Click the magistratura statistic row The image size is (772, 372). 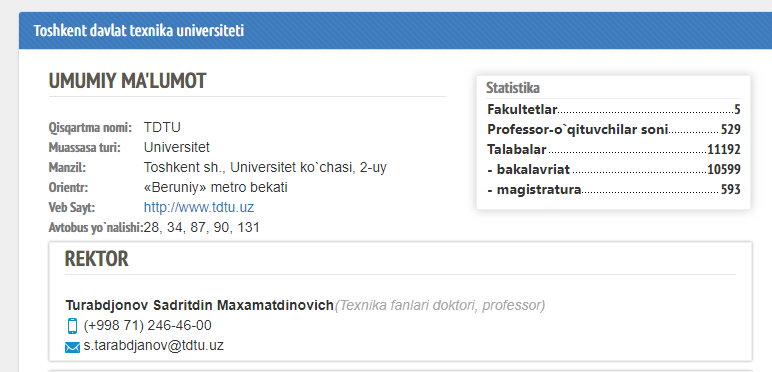pyautogui.click(x=613, y=189)
